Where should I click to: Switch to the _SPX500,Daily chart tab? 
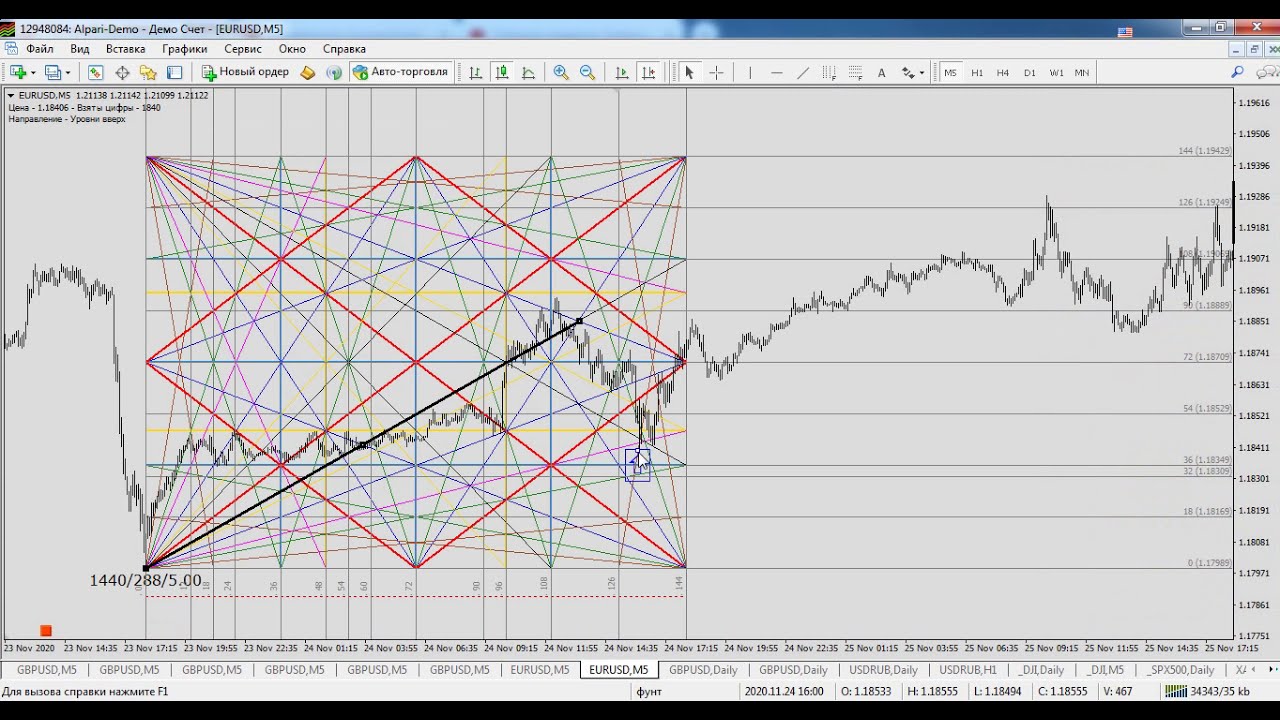coord(1180,670)
